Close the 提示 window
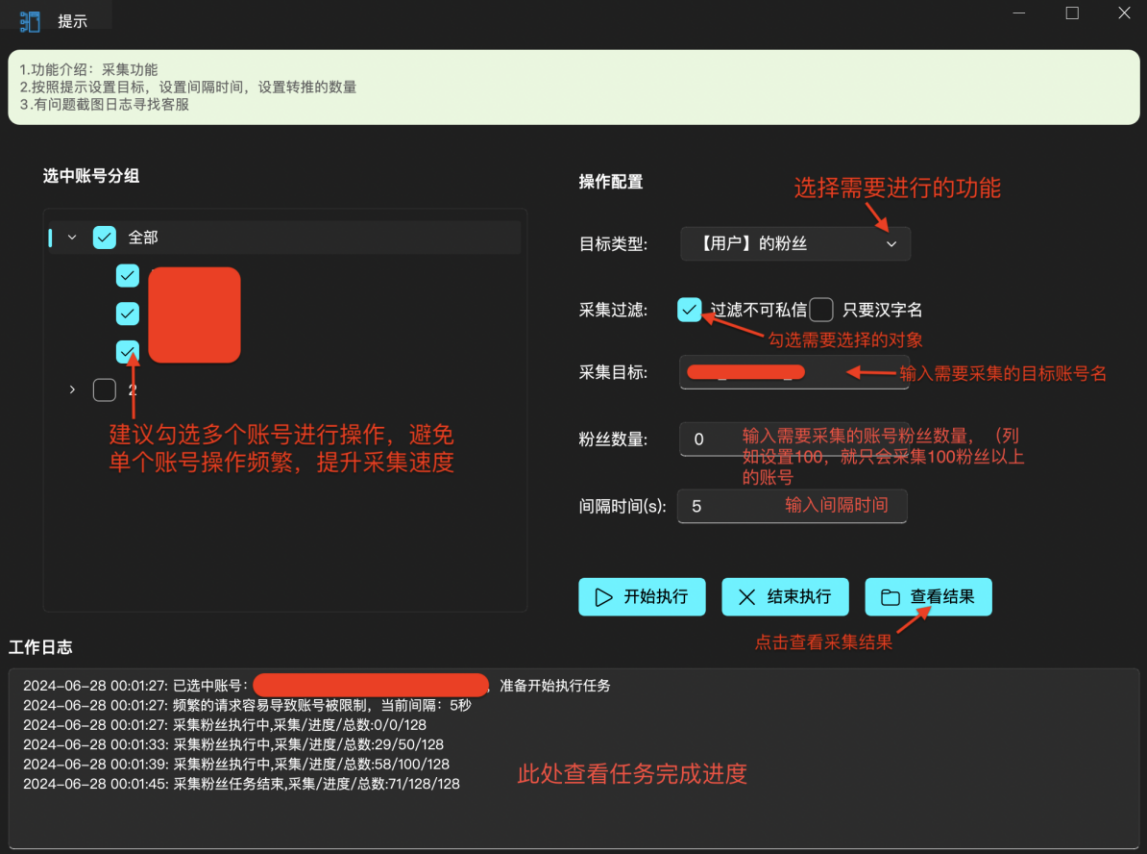This screenshot has height=854, width=1147. point(1124,14)
